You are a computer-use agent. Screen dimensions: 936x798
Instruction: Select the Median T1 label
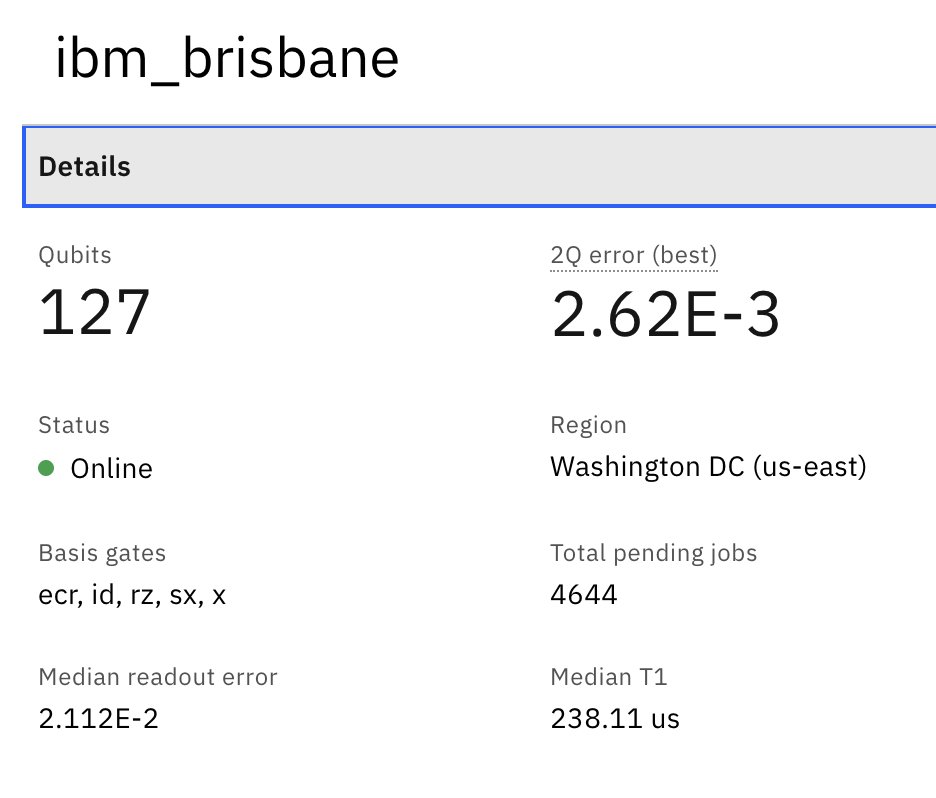click(609, 677)
